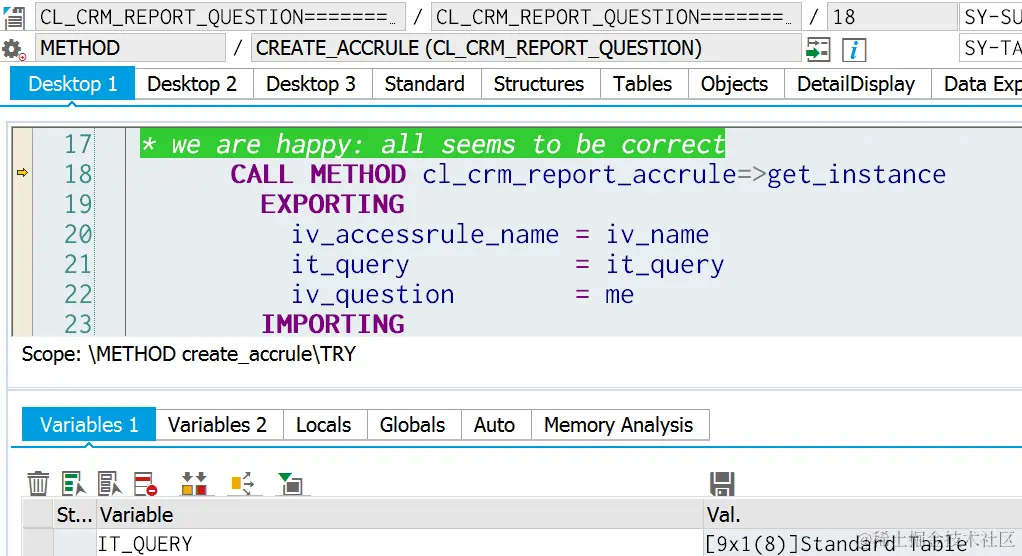The height and width of the screenshot is (556, 1022).
Task: Click the second CL_CRM_REPORT_QUESTION include field
Action: (616, 17)
